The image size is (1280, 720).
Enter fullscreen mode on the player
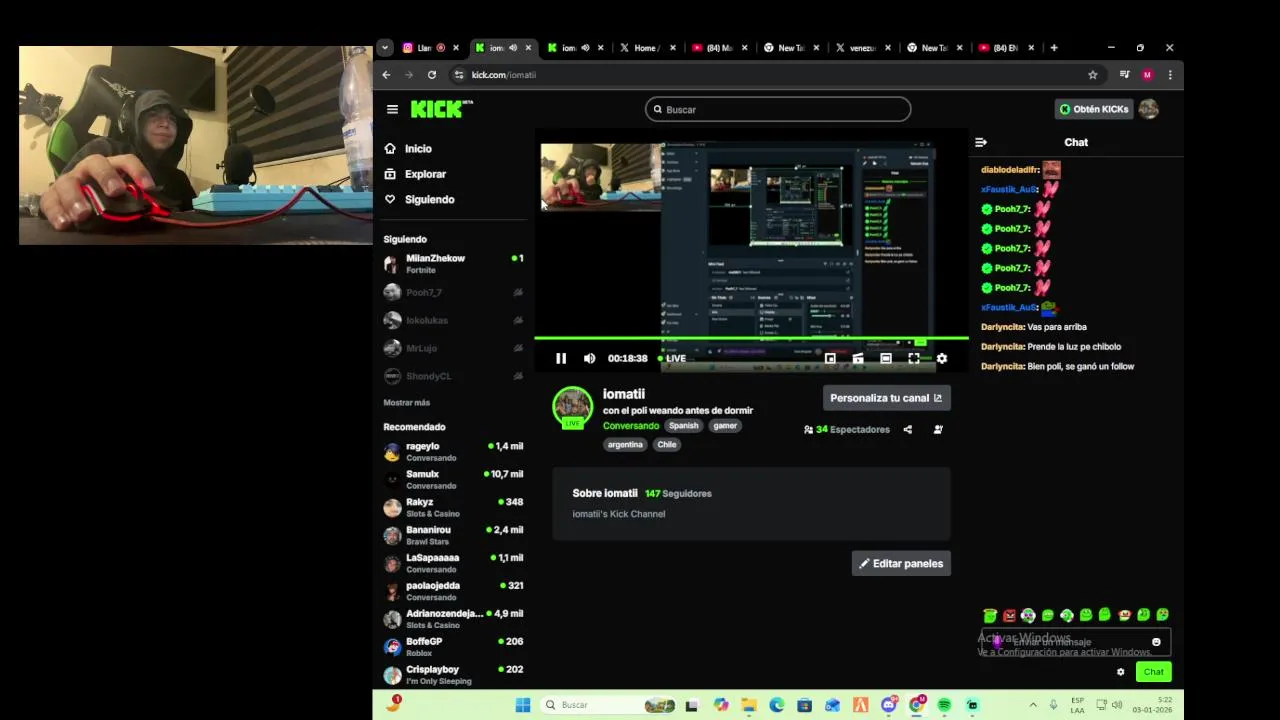pyautogui.click(x=913, y=358)
